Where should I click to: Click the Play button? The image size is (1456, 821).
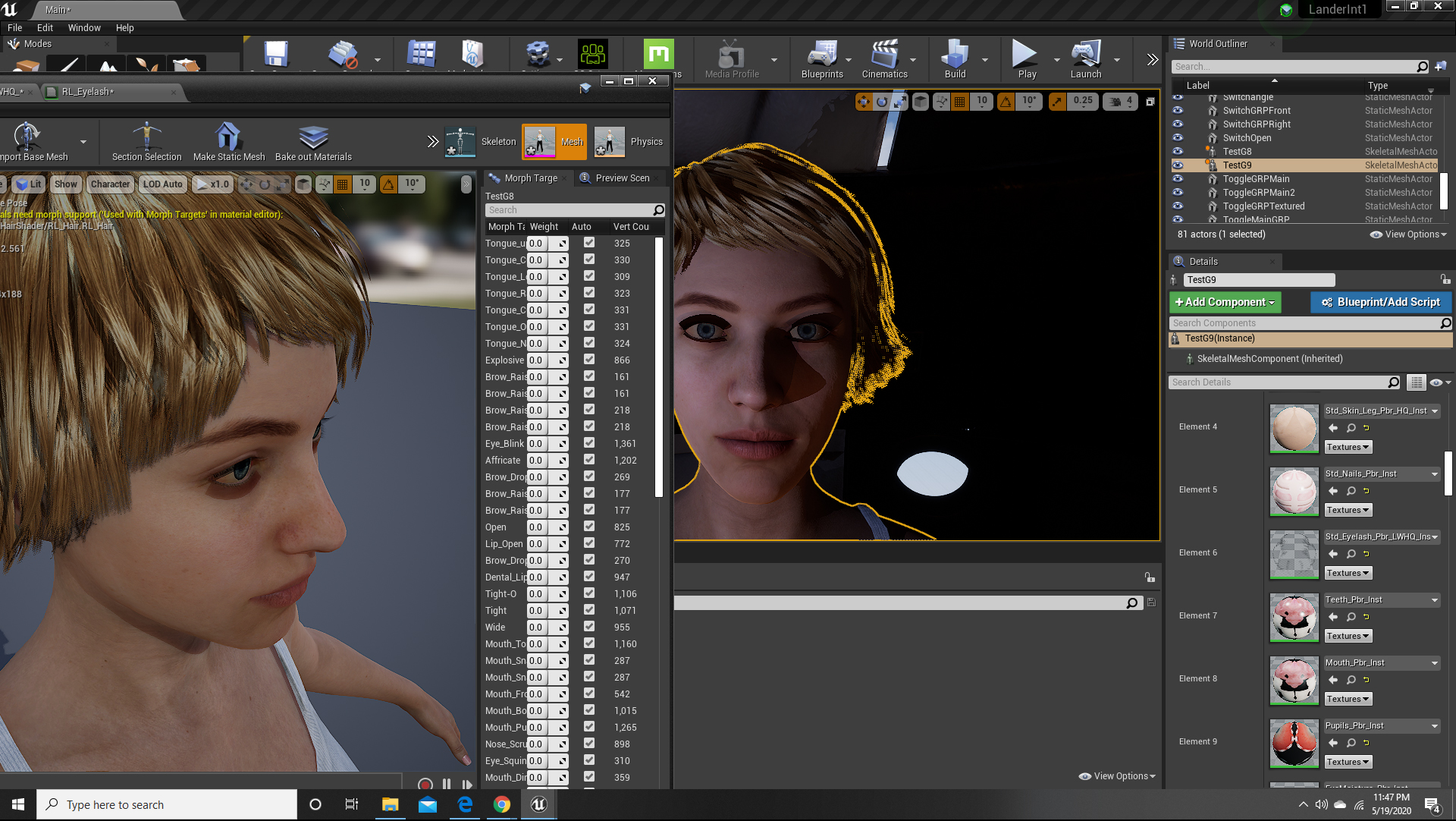(1027, 59)
